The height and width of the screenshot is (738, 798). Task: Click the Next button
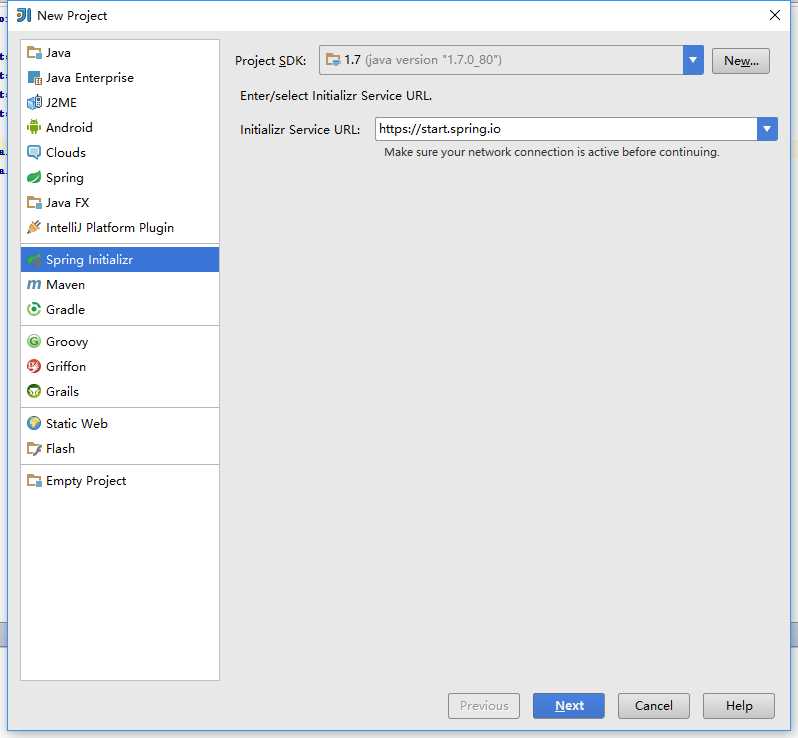569,705
